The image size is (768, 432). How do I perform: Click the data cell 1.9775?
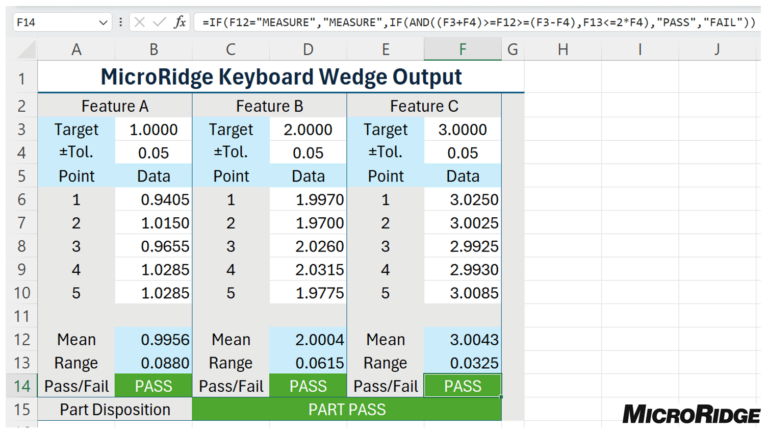(308, 293)
